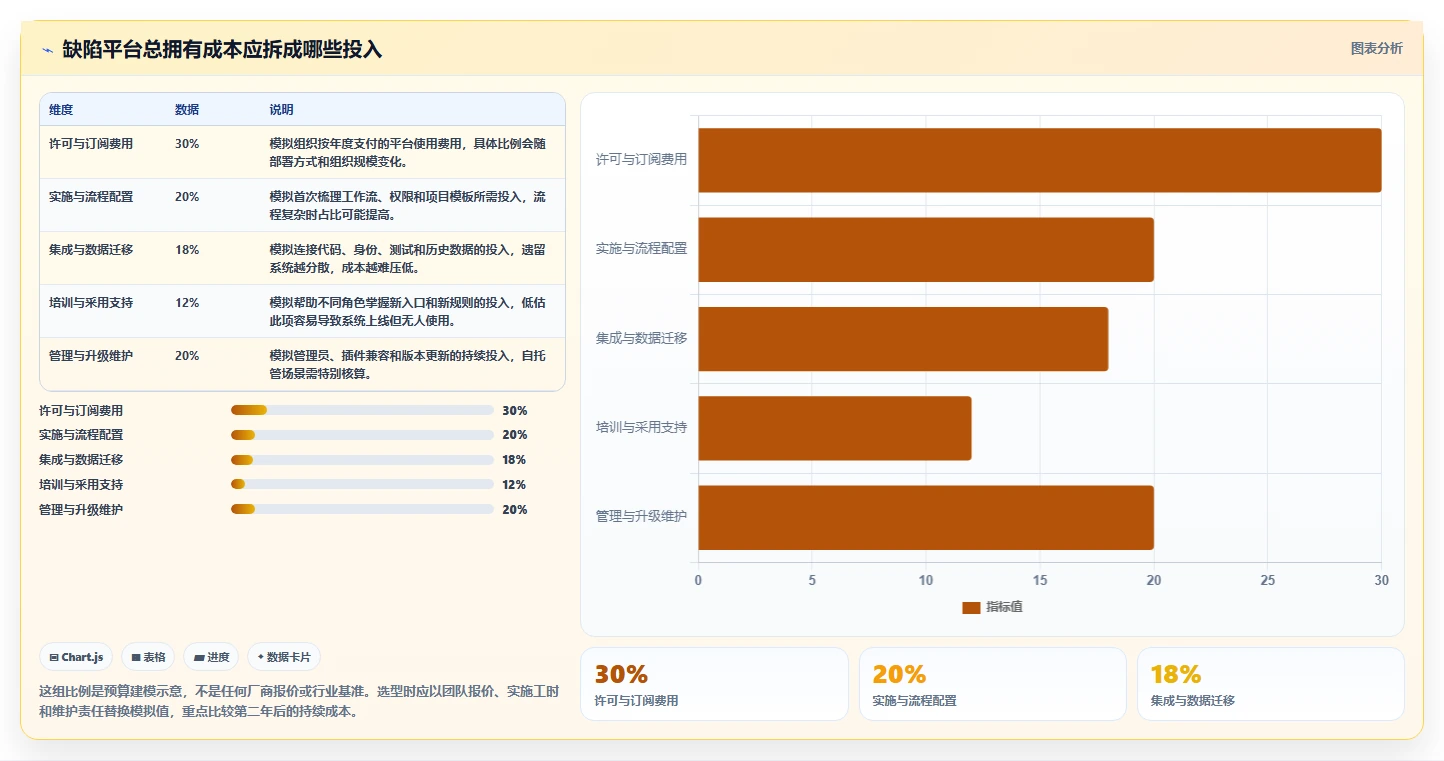
Task: Select the 培训与采用支持 table row name
Action: pos(91,303)
